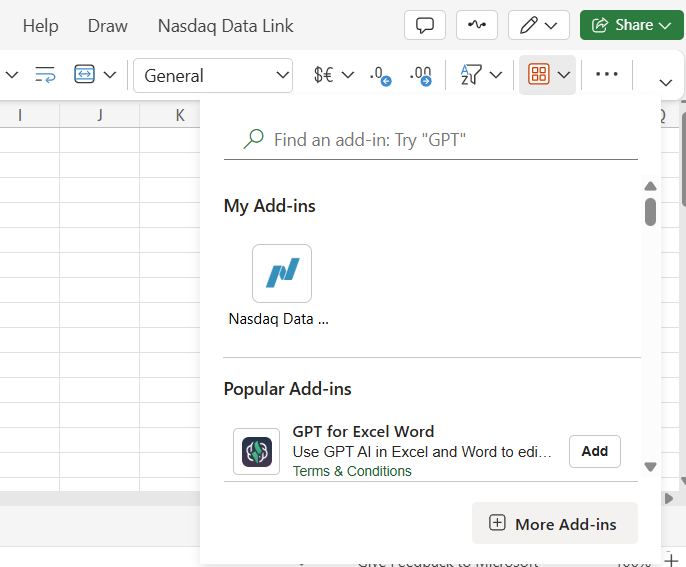Screen dimensions: 686x567
Task: Click the add-ins panel scrollbar thumb
Action: [651, 212]
